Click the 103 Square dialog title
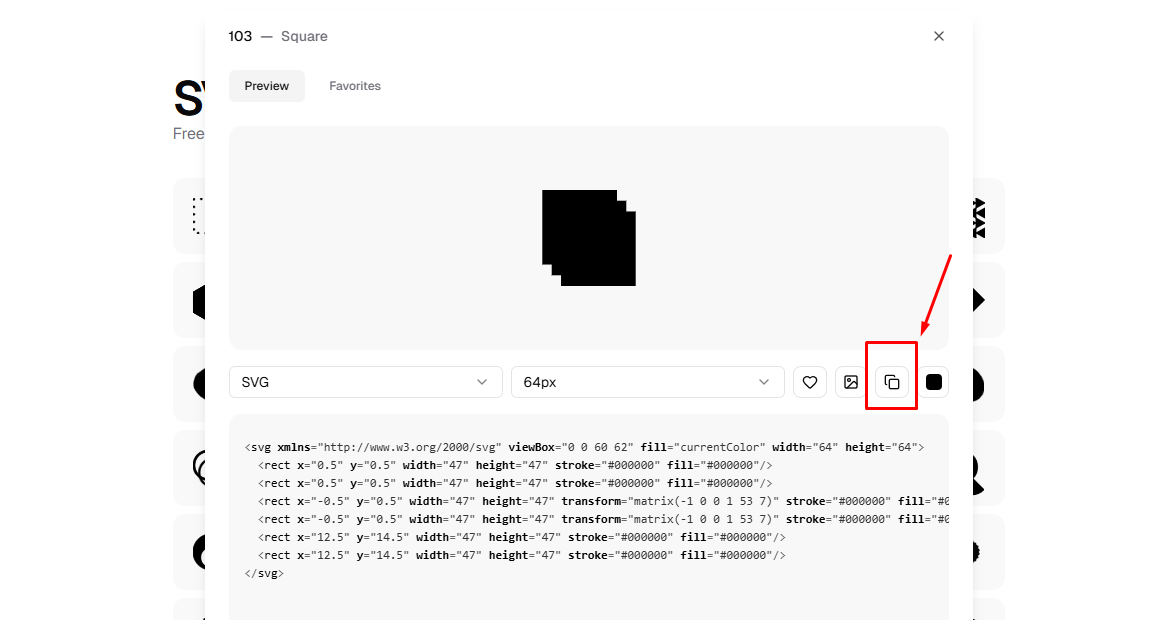 (277, 36)
